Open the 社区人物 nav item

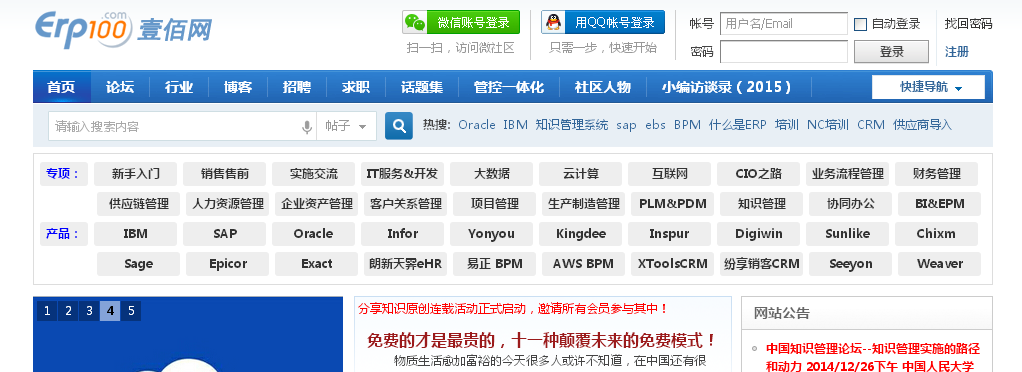click(x=603, y=87)
